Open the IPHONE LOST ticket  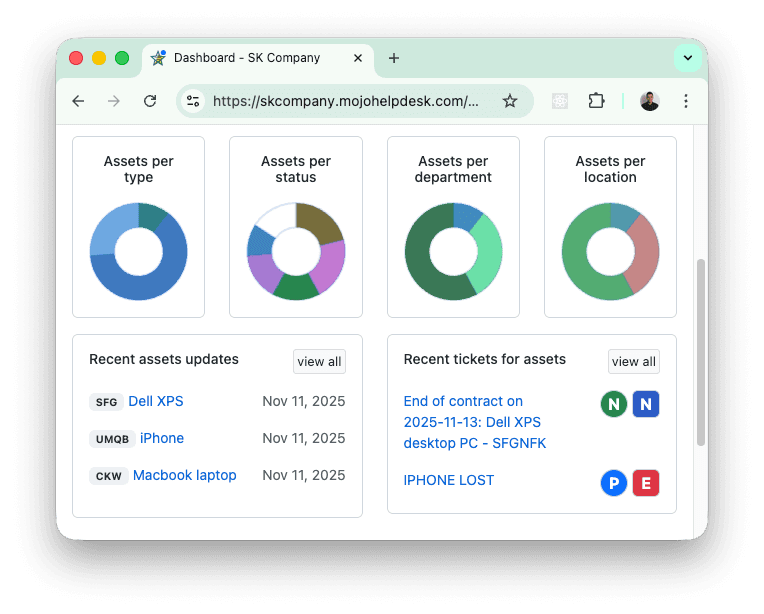click(x=448, y=480)
